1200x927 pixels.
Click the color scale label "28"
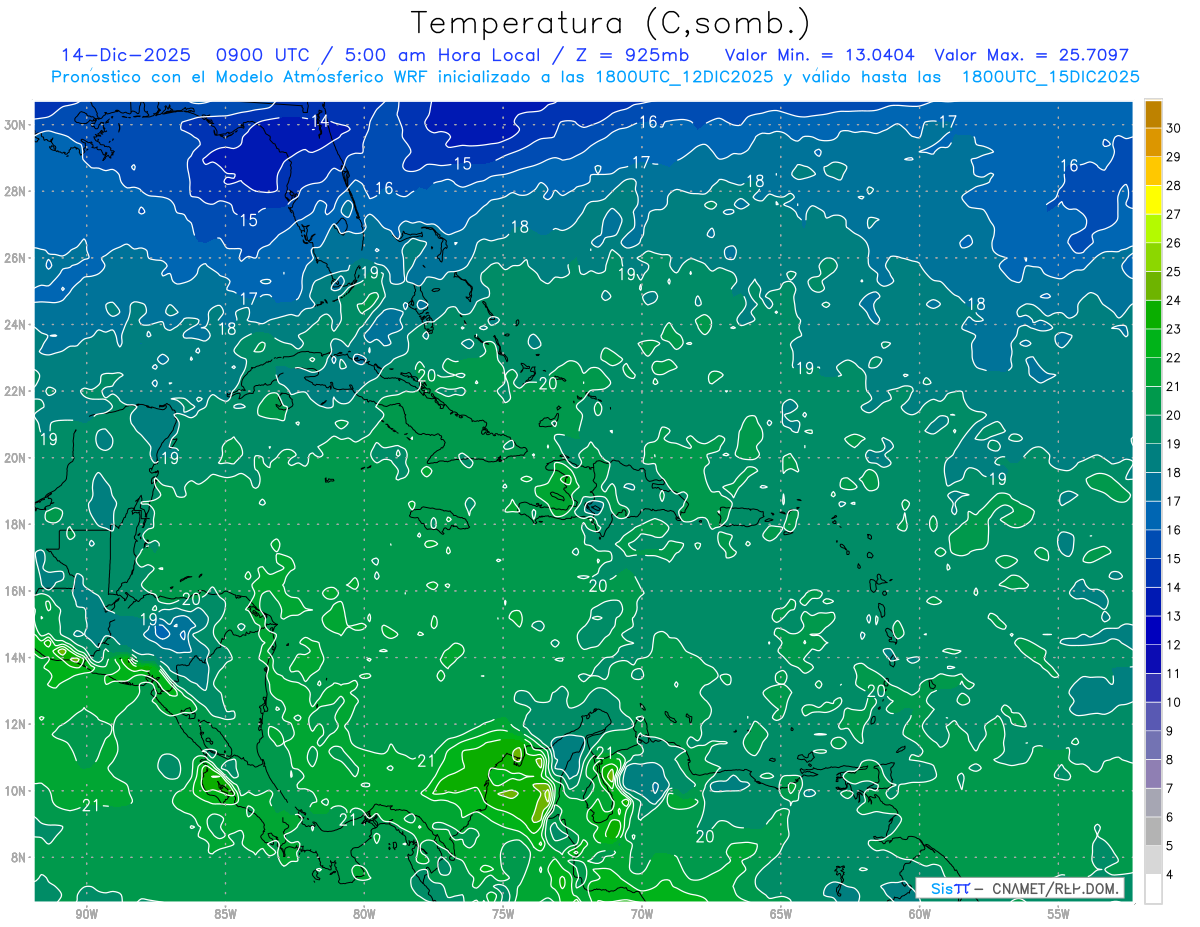1173,185
